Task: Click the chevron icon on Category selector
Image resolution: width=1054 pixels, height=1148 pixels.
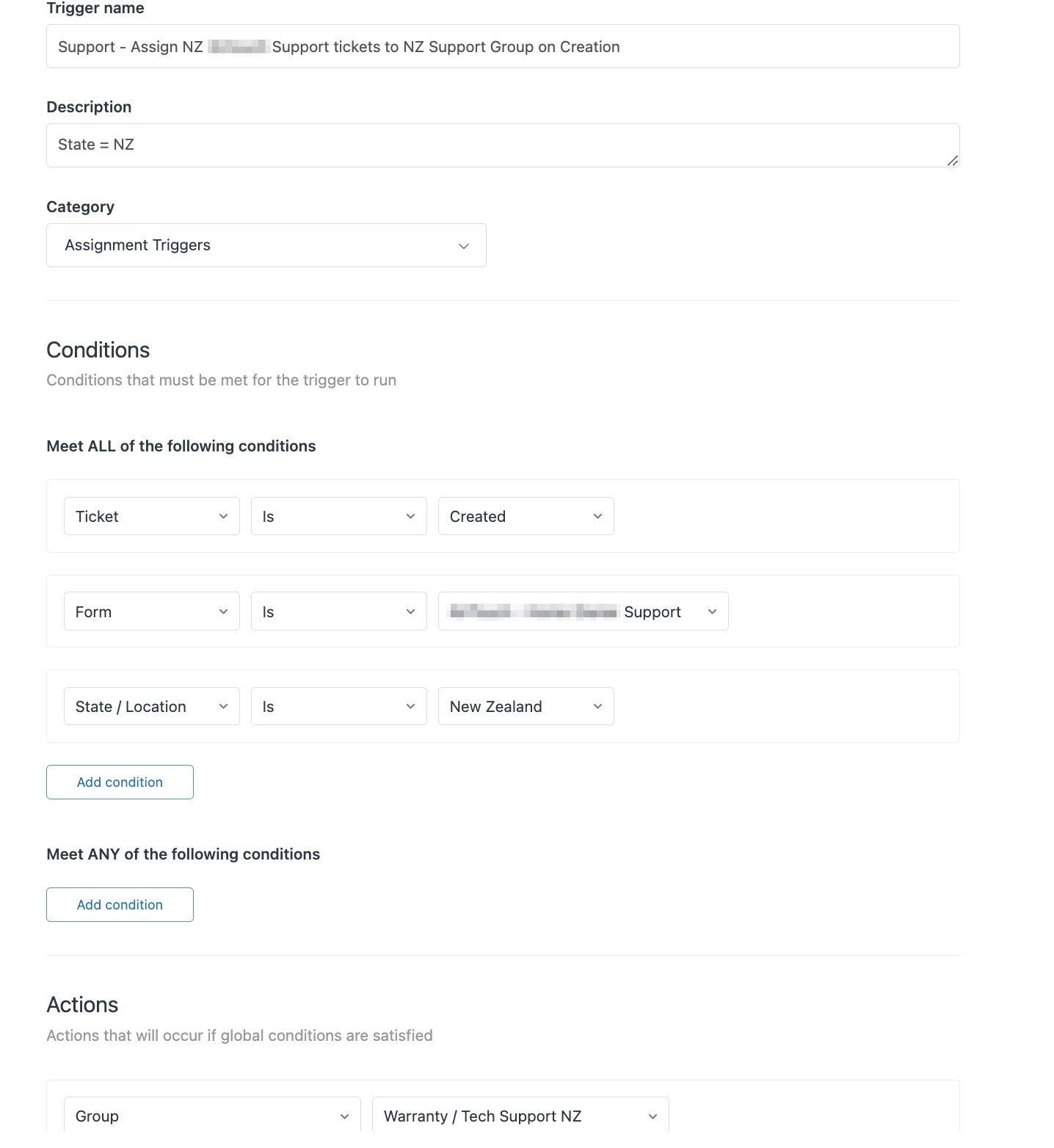Action: pyautogui.click(x=463, y=245)
